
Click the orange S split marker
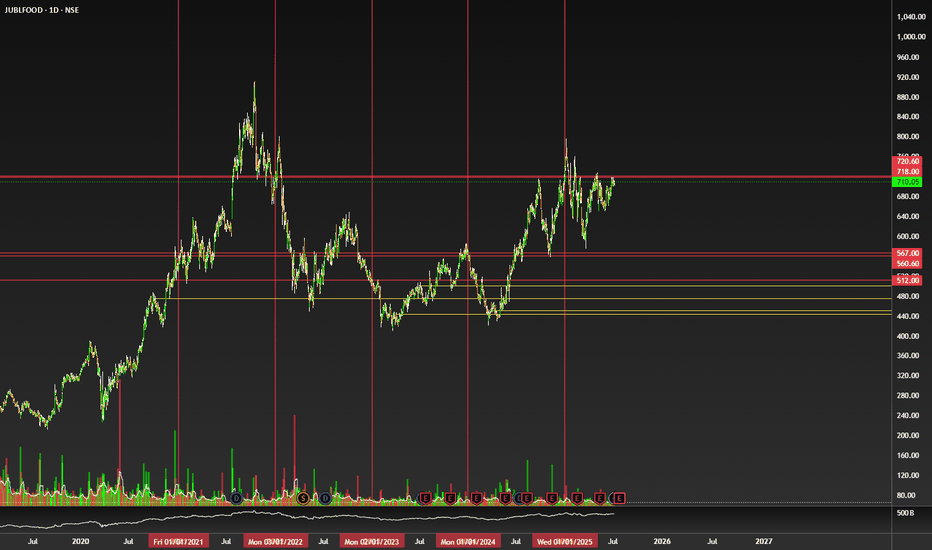(303, 498)
